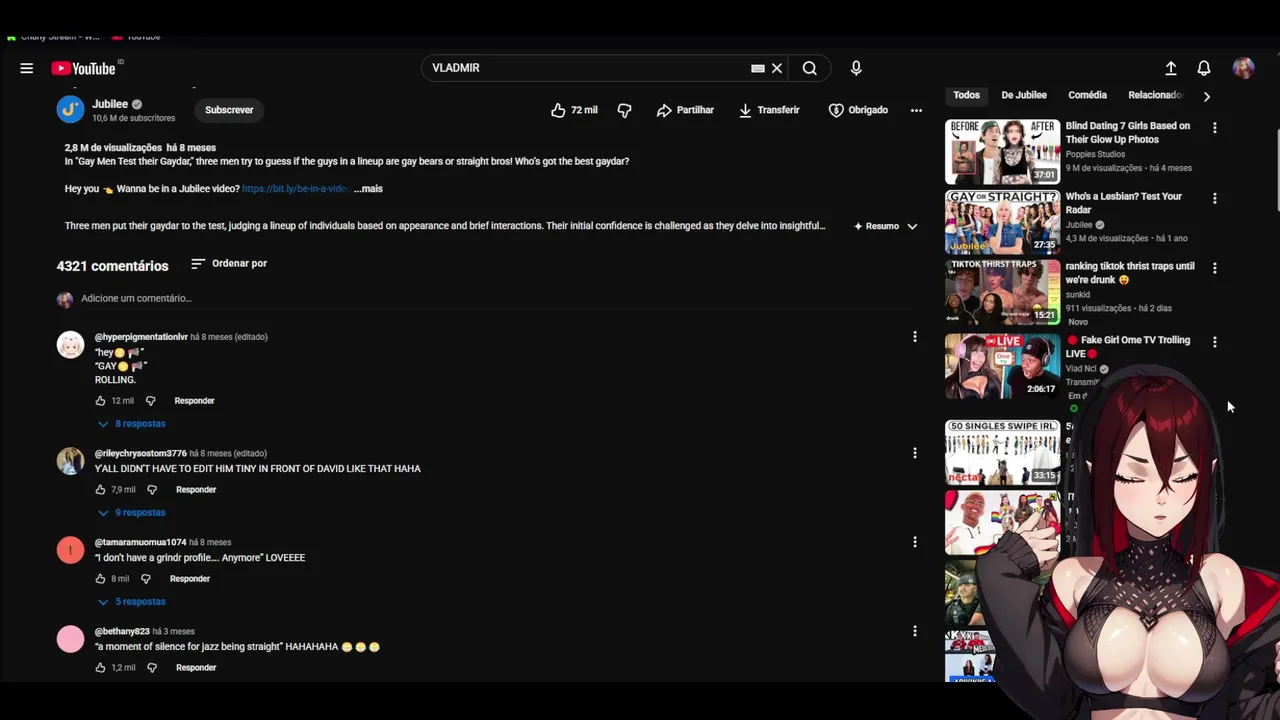Image resolution: width=1280 pixels, height=720 pixels.
Task: Open Jubilee channel avatar
Action: [x=70, y=109]
